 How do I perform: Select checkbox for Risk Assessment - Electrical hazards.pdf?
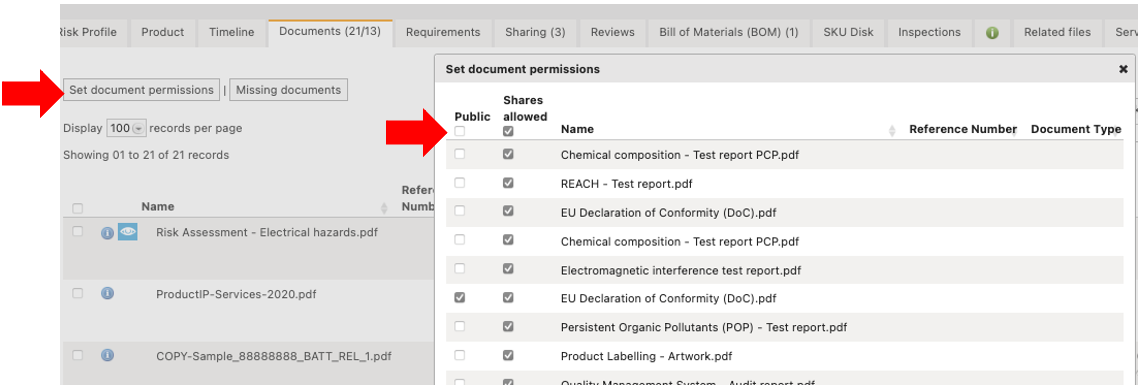[77, 231]
